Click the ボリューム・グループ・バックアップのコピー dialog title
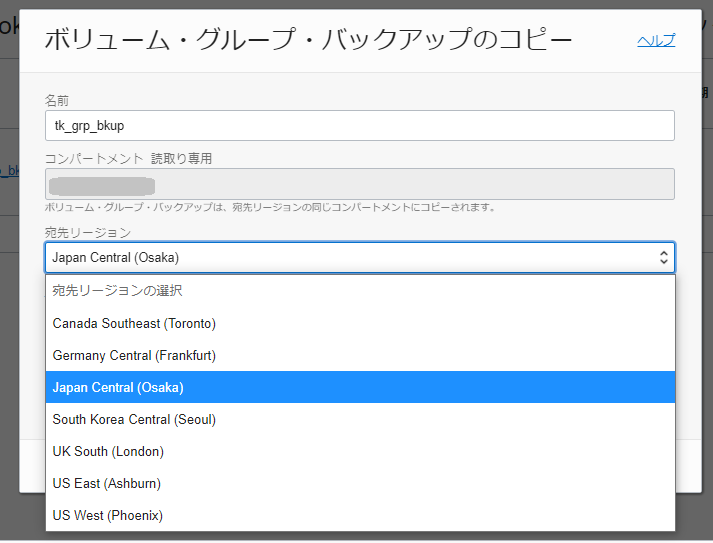 (308, 40)
